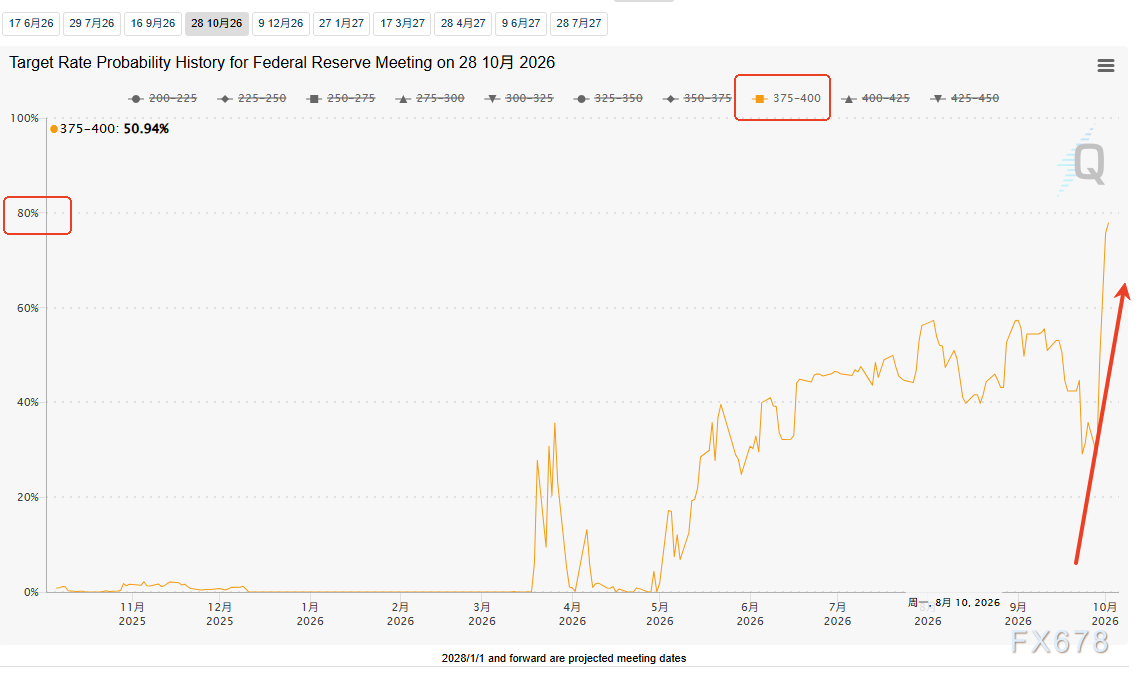Choose the 27 1月27 meeting tab

(x=341, y=23)
